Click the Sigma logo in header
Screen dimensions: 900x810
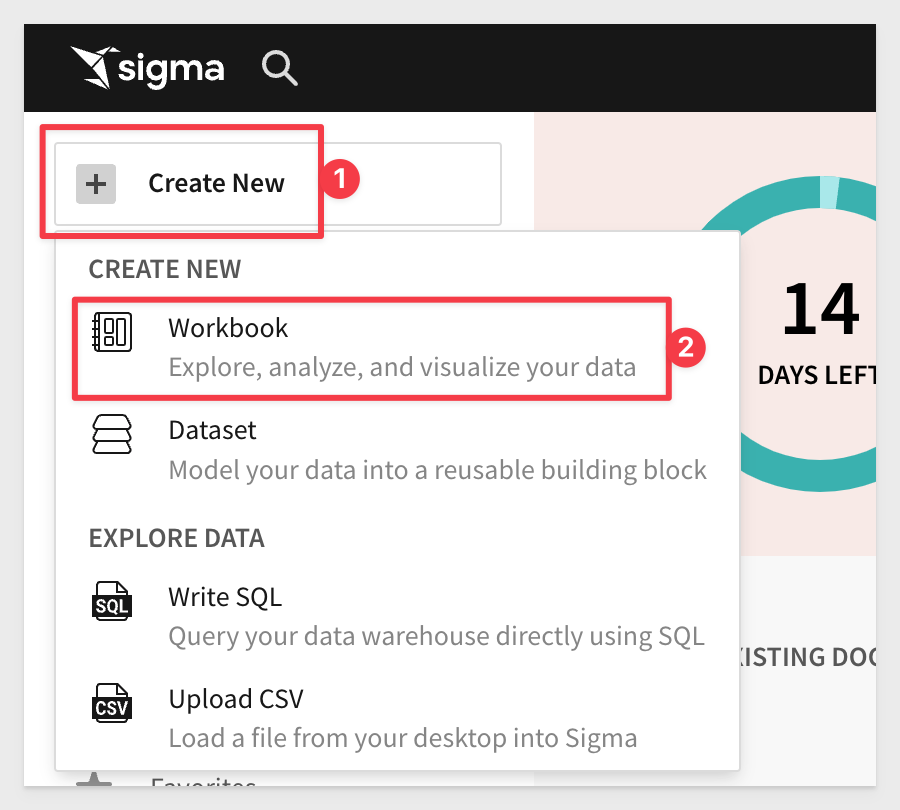(148, 68)
